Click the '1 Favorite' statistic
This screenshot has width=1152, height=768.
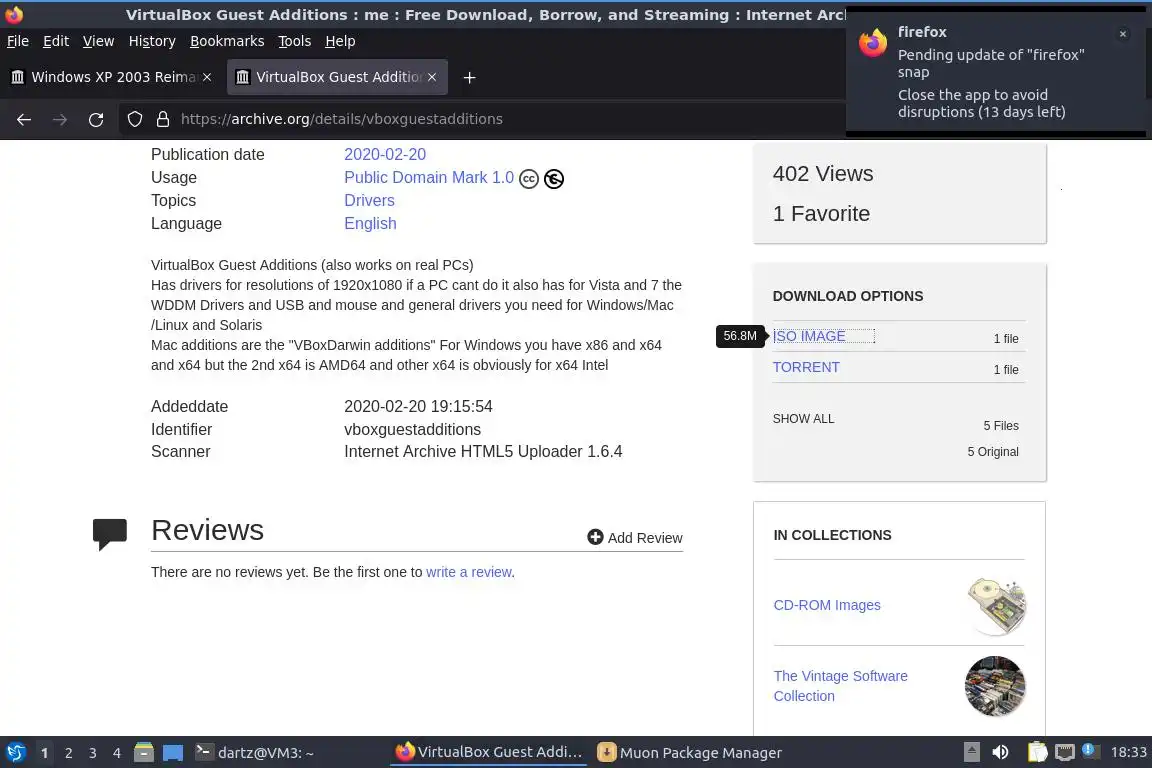821,213
